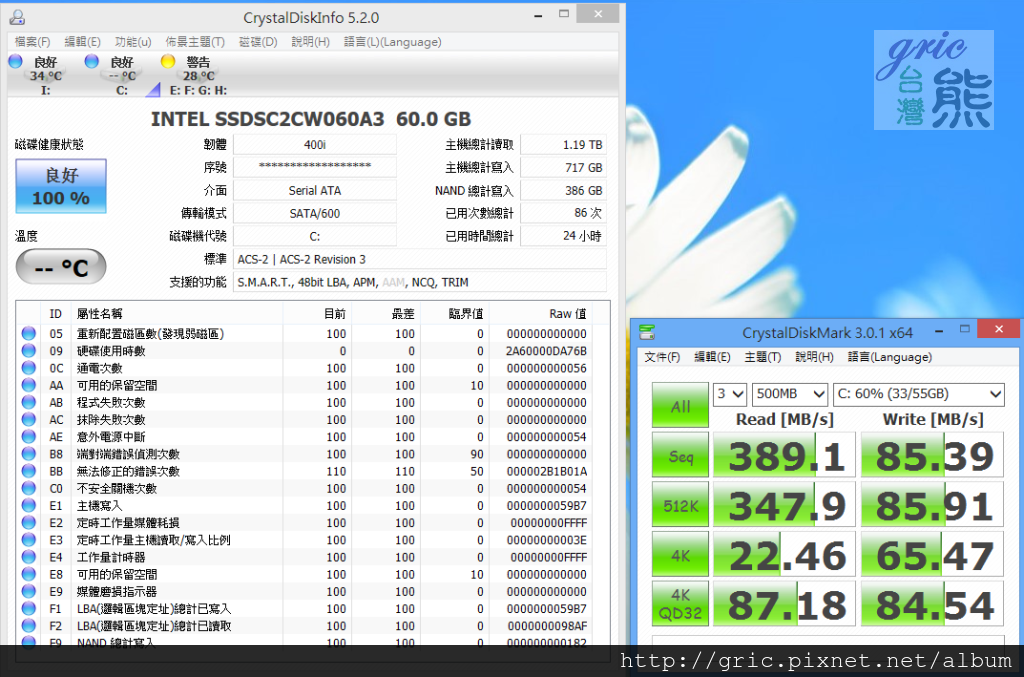
Task: Click the host writes value 717 GB
Action: (x=564, y=168)
